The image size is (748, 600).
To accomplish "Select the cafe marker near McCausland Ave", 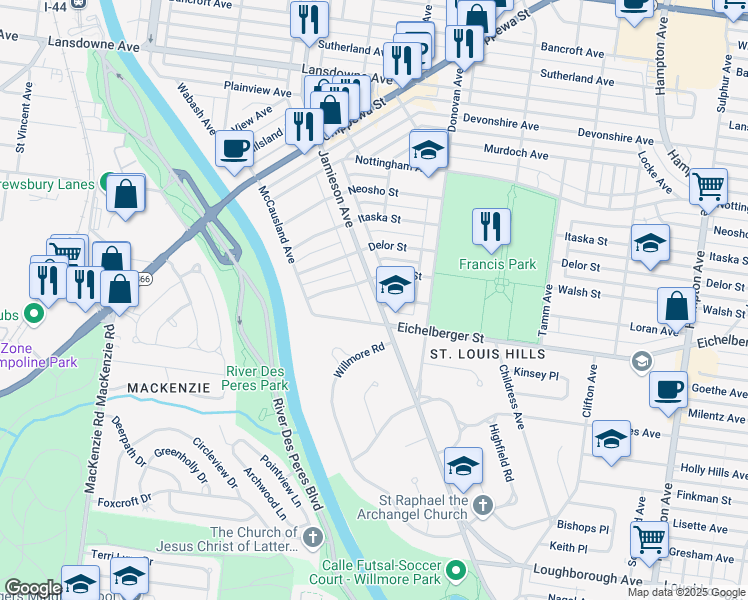I will pos(234,150).
